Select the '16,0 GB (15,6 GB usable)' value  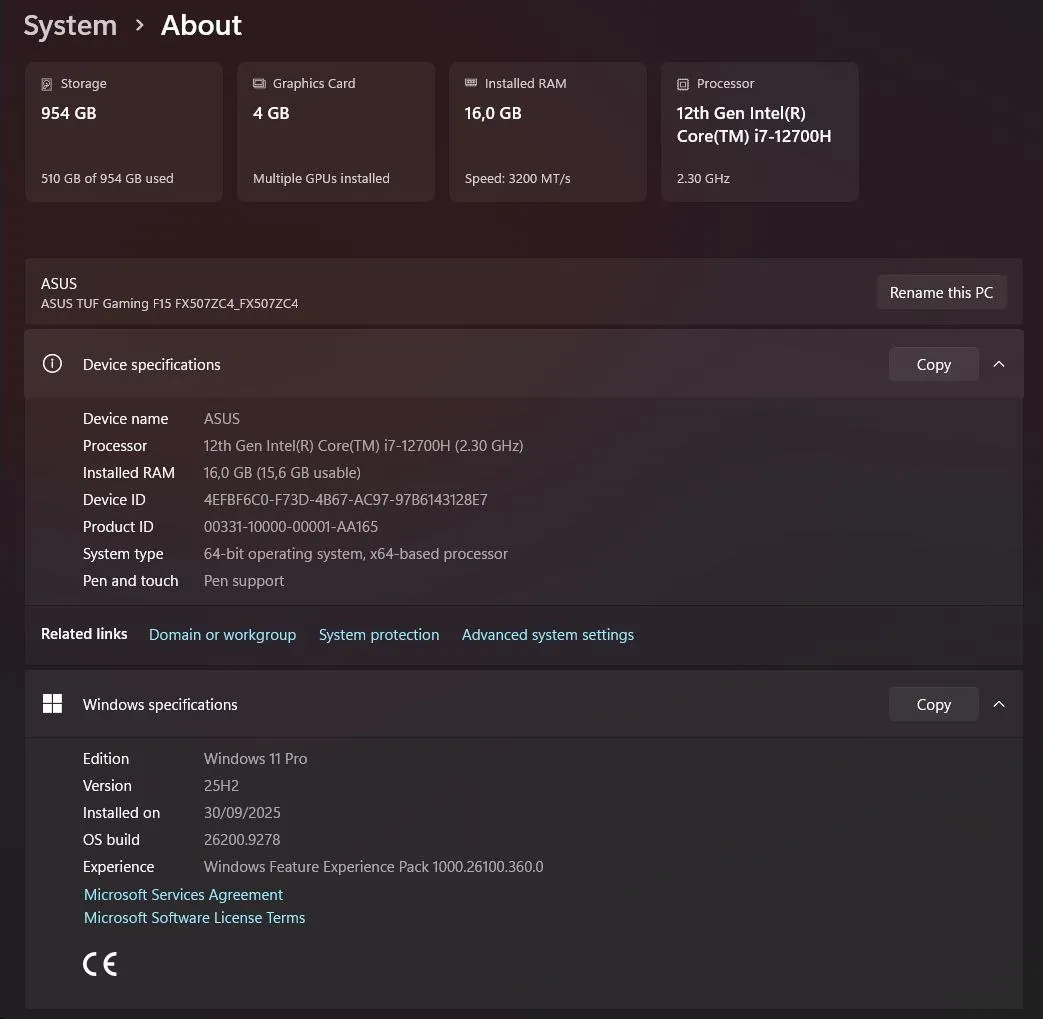click(282, 473)
